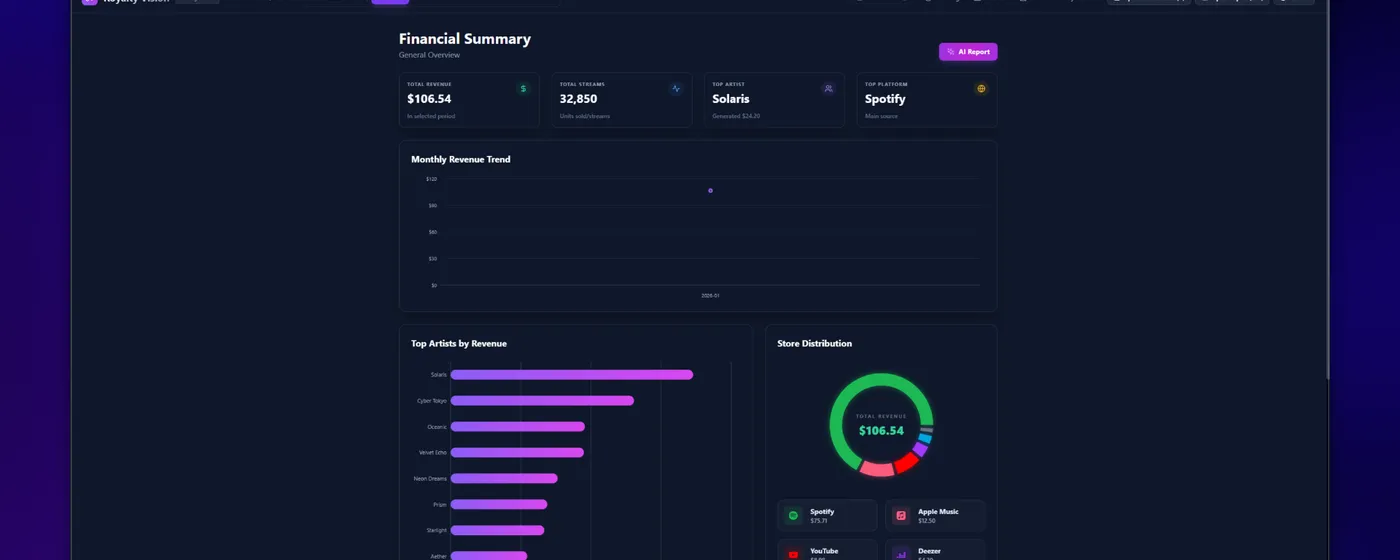Open the Spotify $75.71 store card
This screenshot has height=560, width=1400.
[827, 516]
